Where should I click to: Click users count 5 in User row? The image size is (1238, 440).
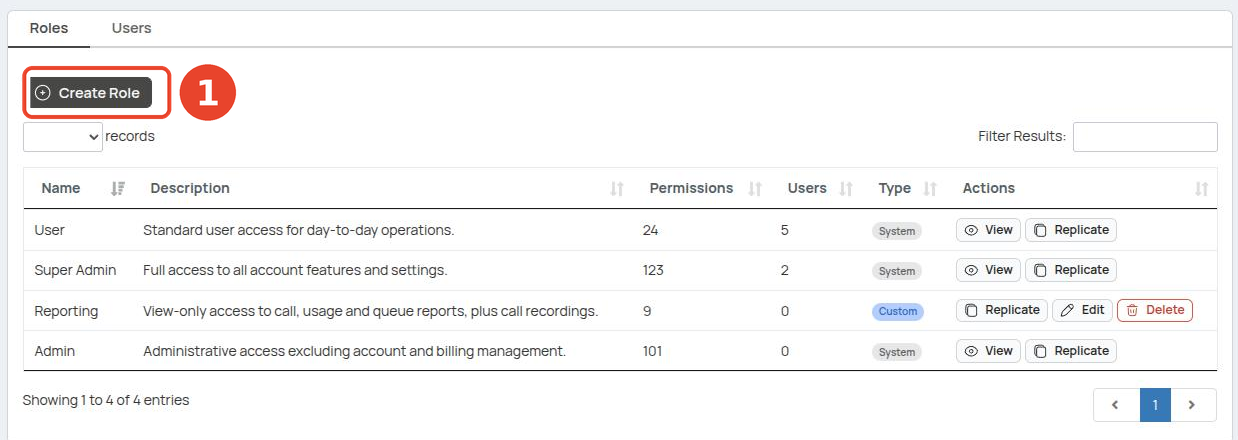[785, 230]
